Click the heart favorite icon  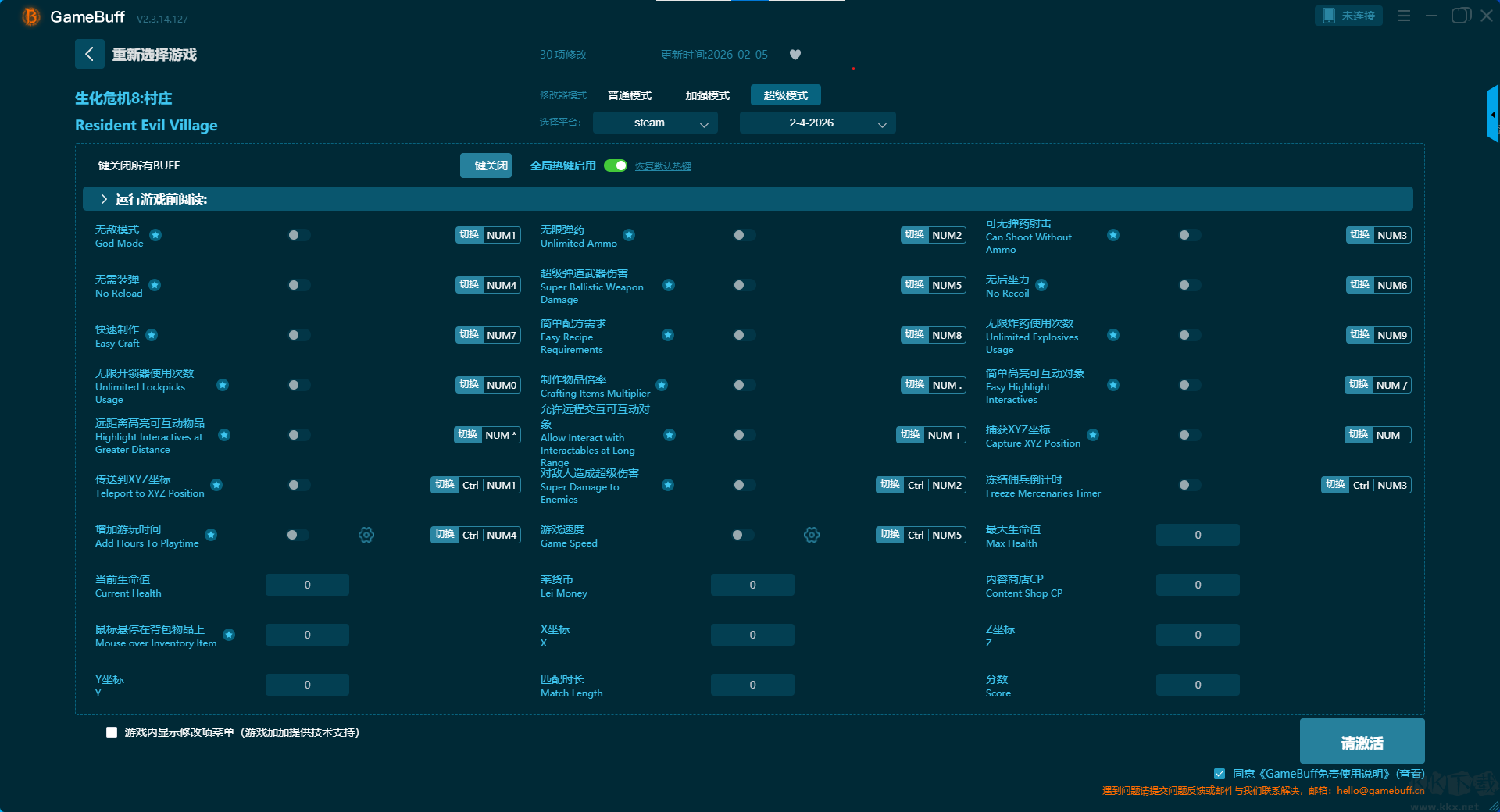[795, 55]
